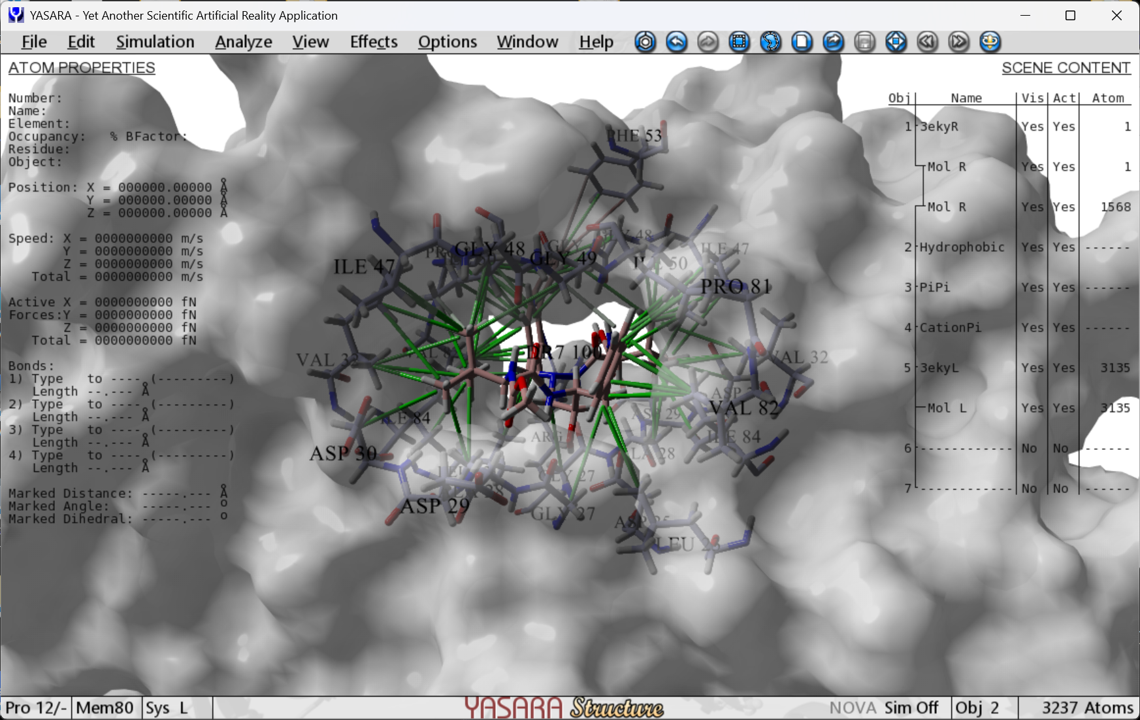Open the Window menu
Screen dimensions: 1140x720
[527, 42]
